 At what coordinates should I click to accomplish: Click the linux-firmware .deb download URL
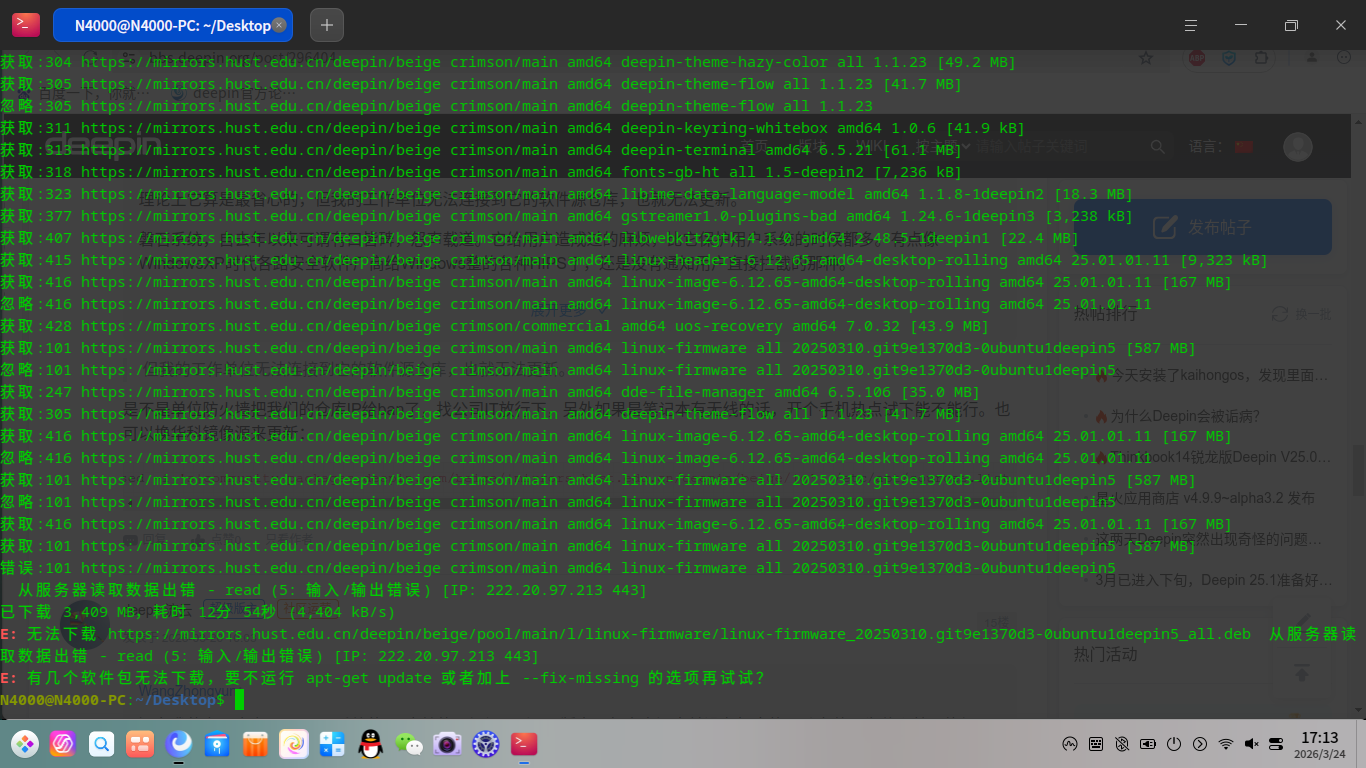[x=679, y=634]
